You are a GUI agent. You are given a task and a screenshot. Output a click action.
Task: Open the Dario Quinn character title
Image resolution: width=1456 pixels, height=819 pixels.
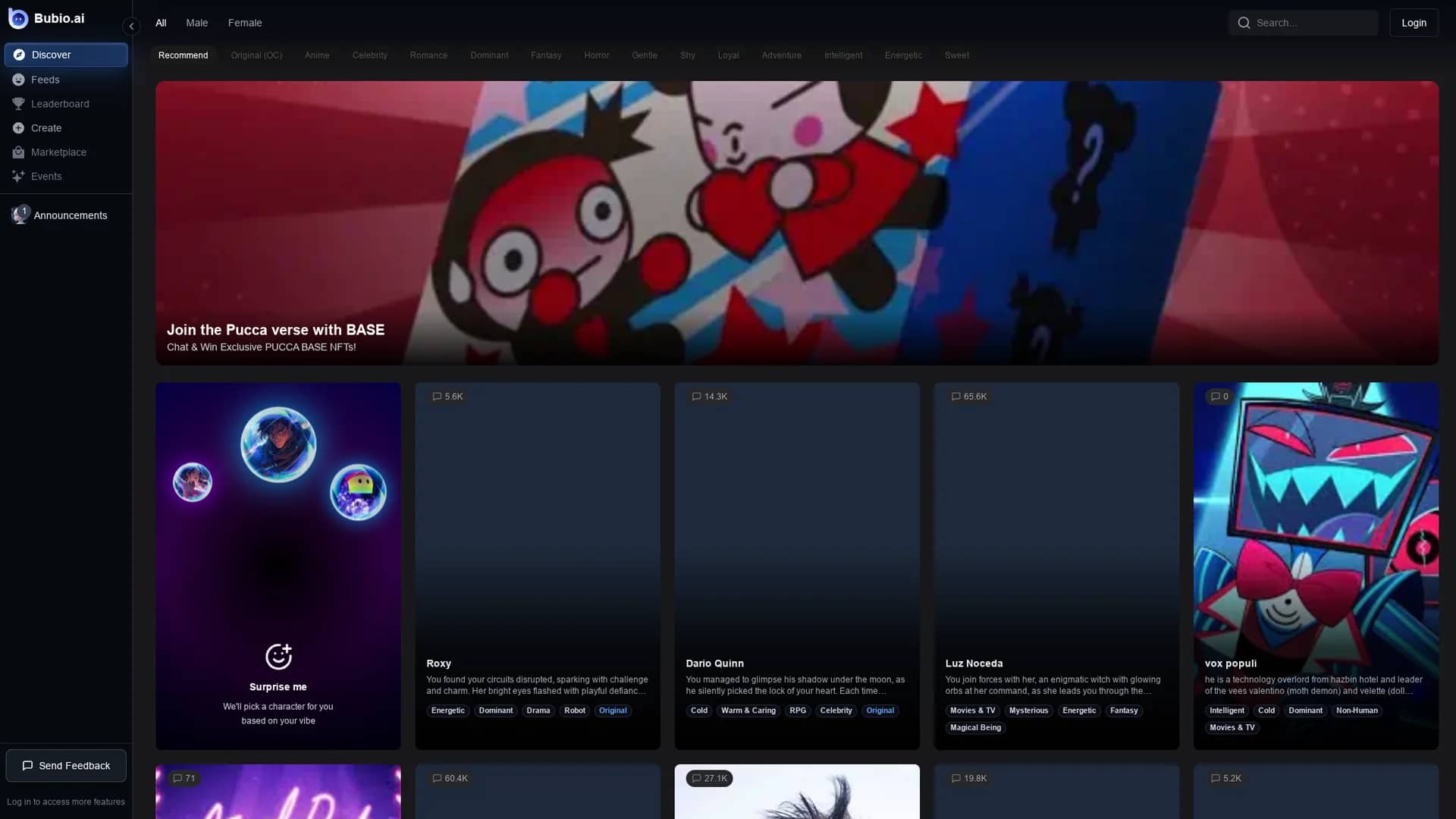714,664
